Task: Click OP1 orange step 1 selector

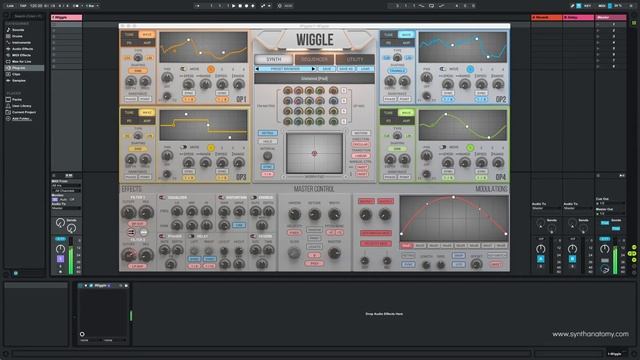Action: pos(211,69)
